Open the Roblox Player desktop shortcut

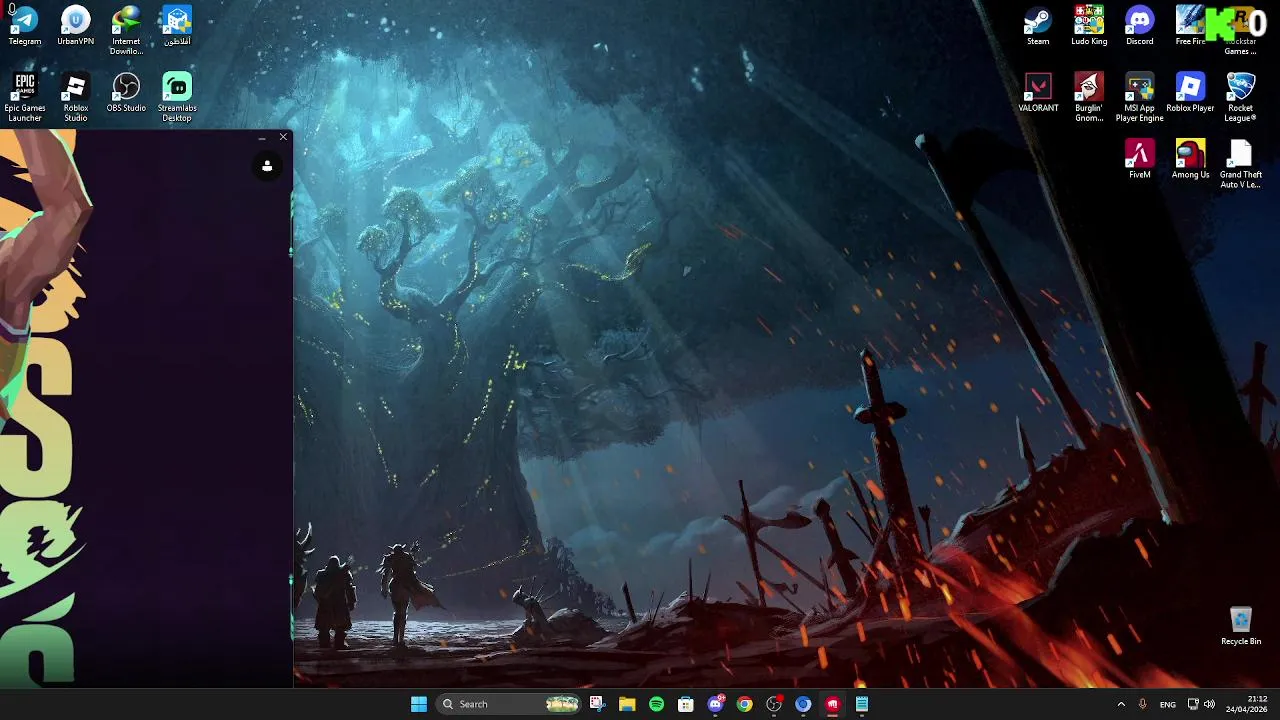click(x=1190, y=92)
